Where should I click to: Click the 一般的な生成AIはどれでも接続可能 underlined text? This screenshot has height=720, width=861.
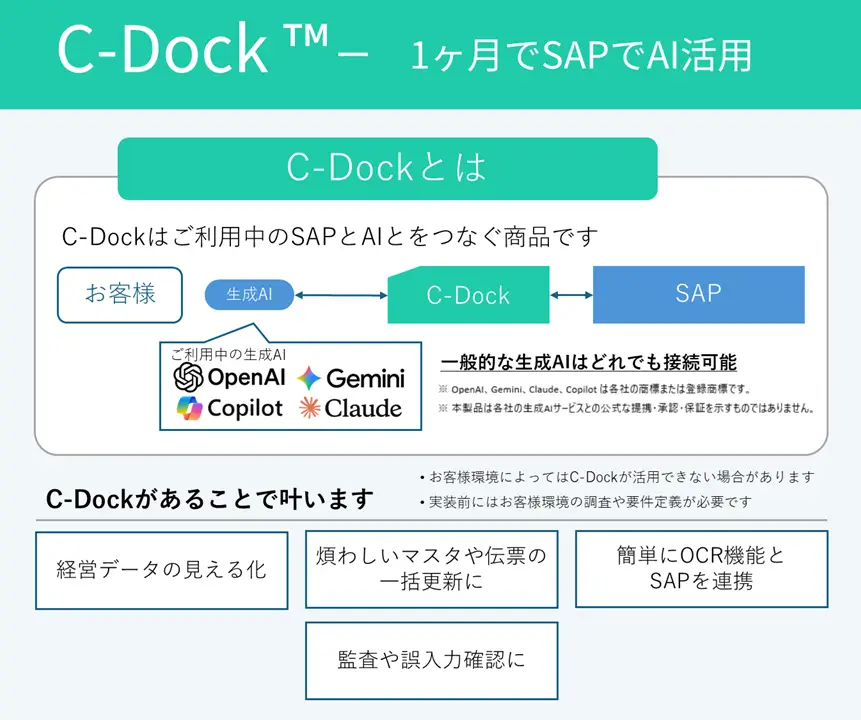pyautogui.click(x=588, y=362)
